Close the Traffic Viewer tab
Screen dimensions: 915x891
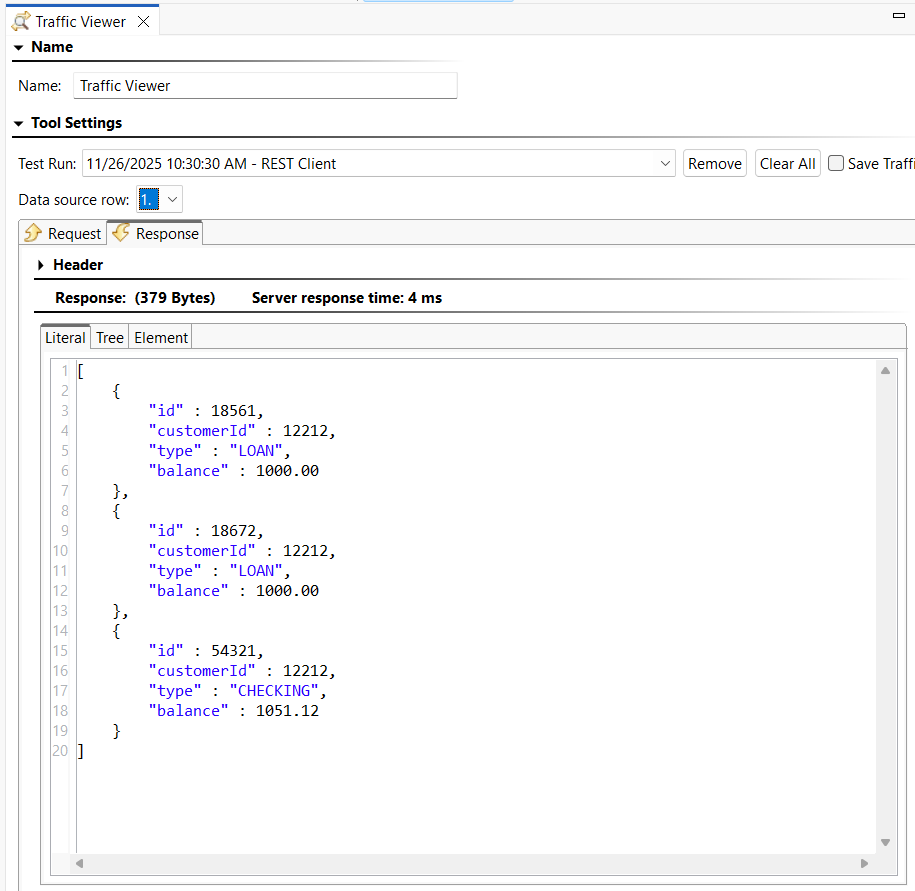144,22
